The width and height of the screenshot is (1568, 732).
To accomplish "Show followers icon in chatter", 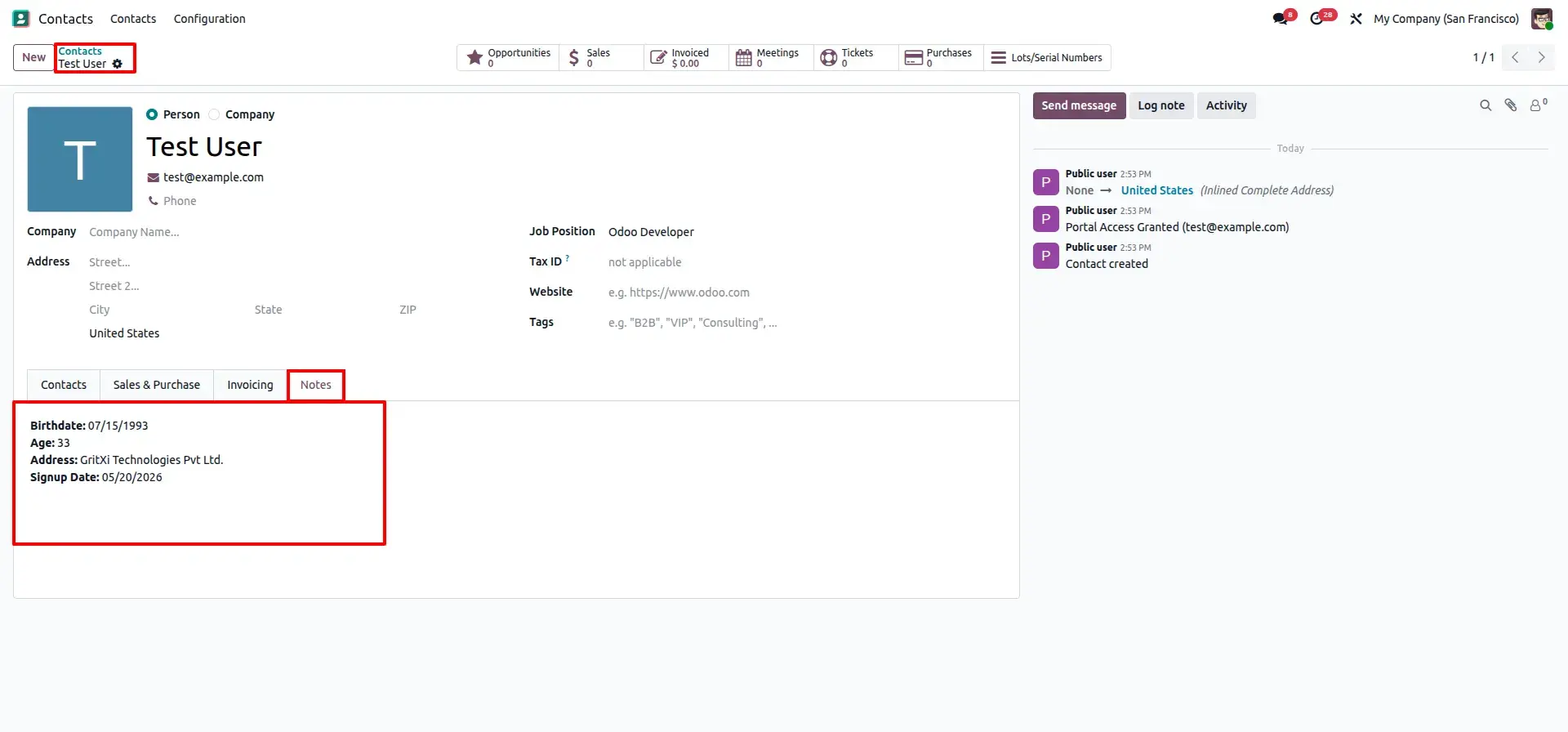I will click(1538, 105).
